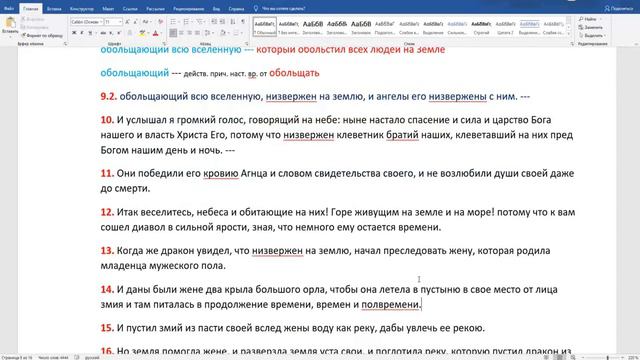Switch to the Рецензирование ribbon tab
The height and width of the screenshot is (360, 640).
point(189,8)
